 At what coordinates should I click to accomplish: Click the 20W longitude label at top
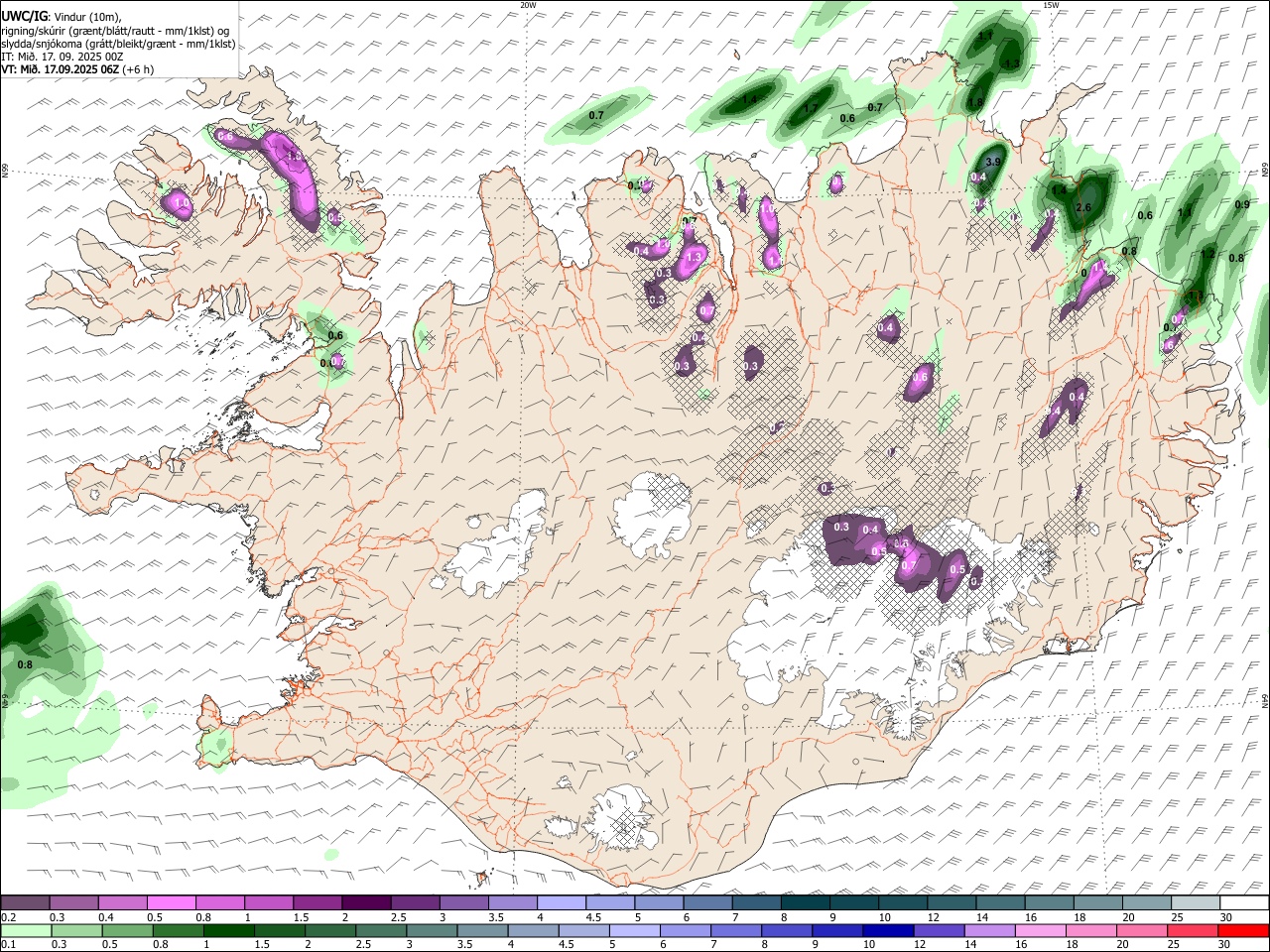(x=528, y=5)
